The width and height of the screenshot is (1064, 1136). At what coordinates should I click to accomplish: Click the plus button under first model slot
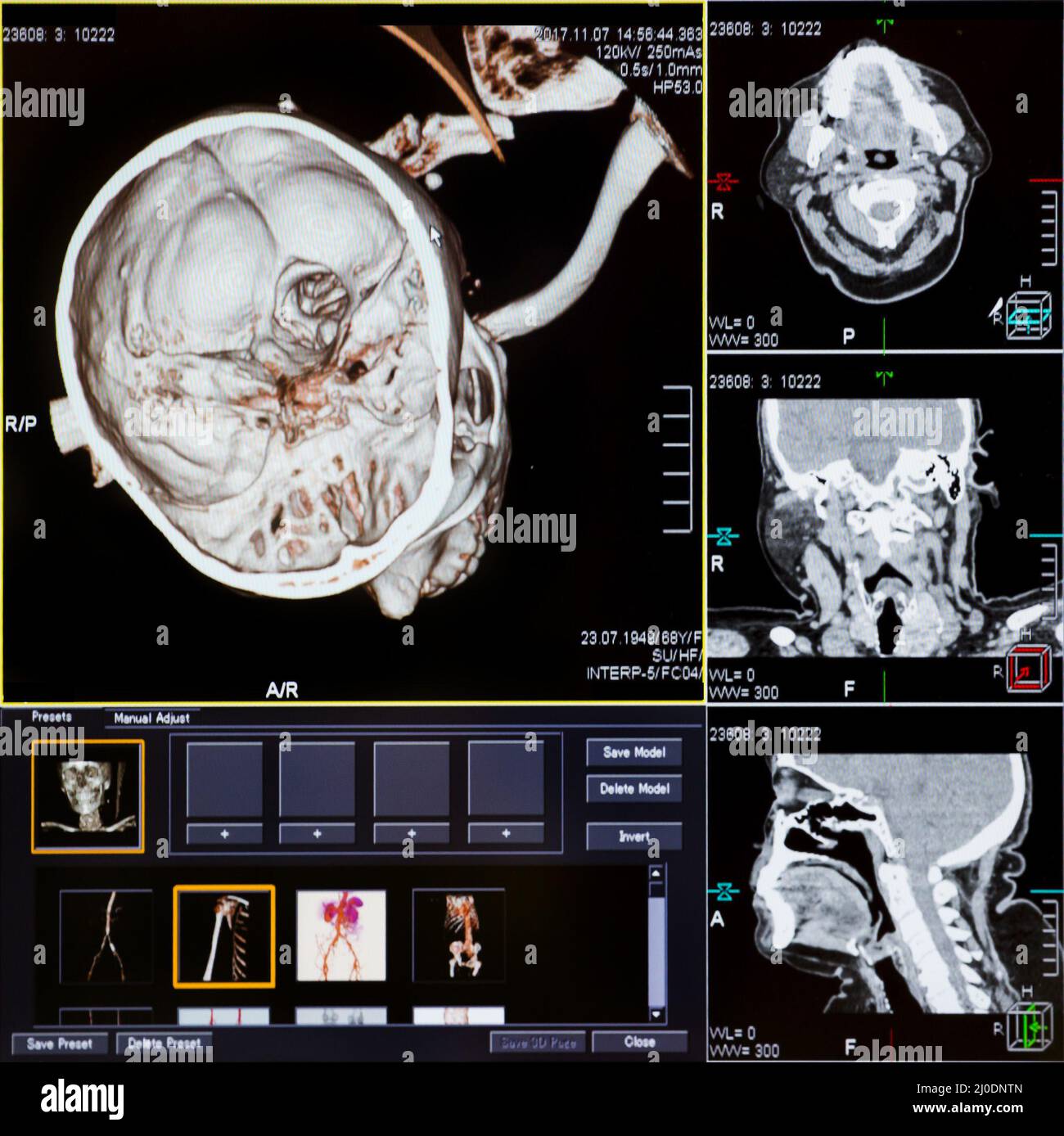point(224,833)
